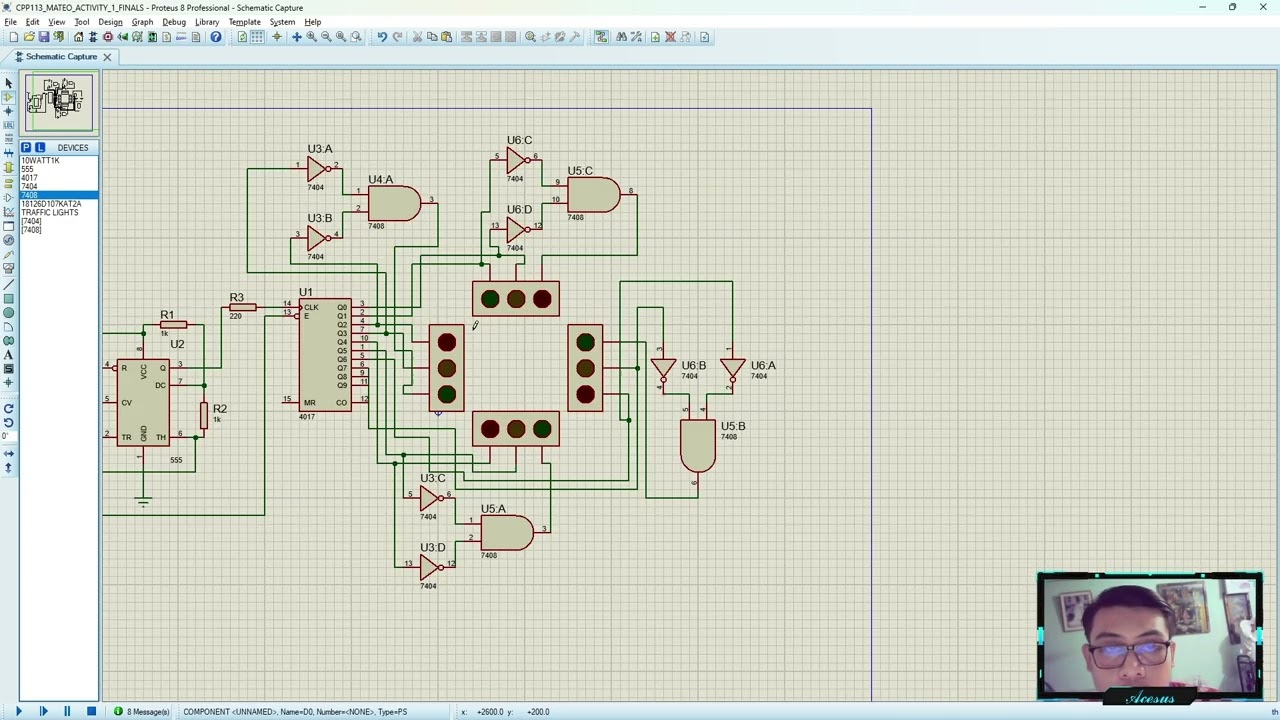Click the L library manage button
Screen dimensions: 1280x720
[40, 147]
